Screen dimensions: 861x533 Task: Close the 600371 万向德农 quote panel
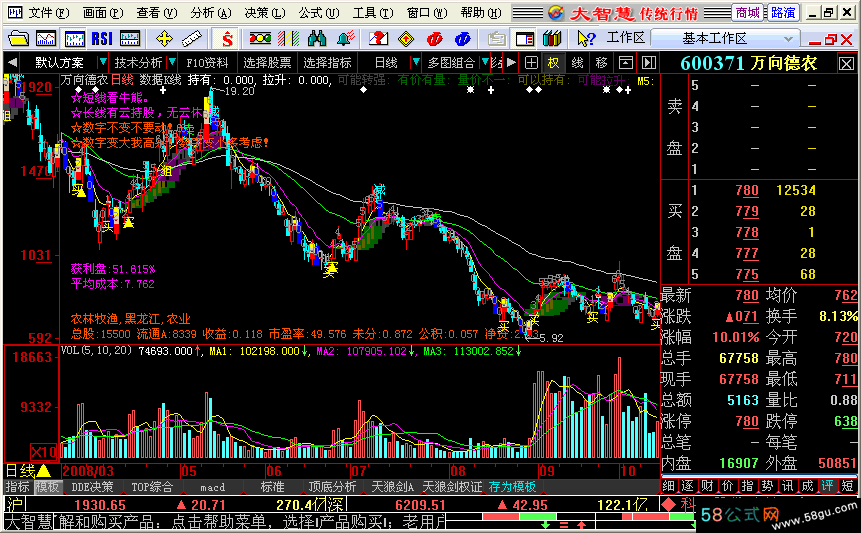[846, 64]
